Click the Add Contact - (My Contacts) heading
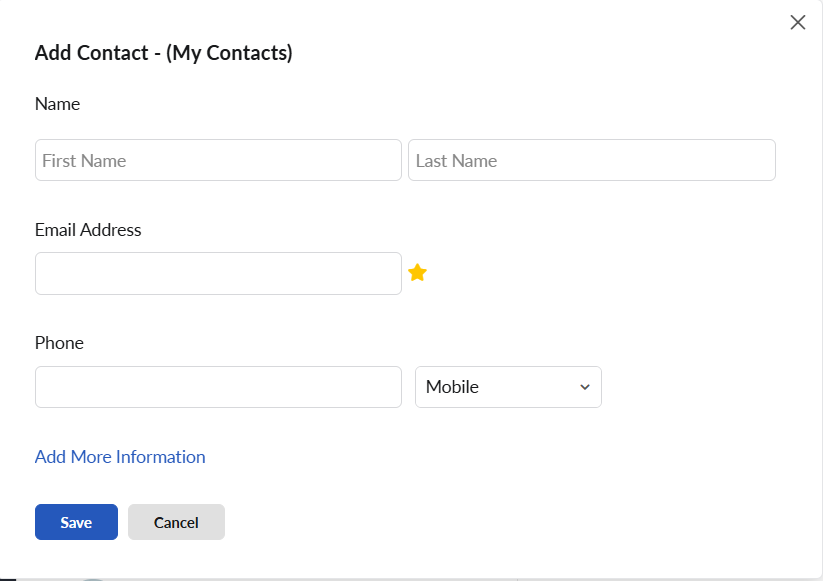823x581 pixels. pyautogui.click(x=163, y=53)
